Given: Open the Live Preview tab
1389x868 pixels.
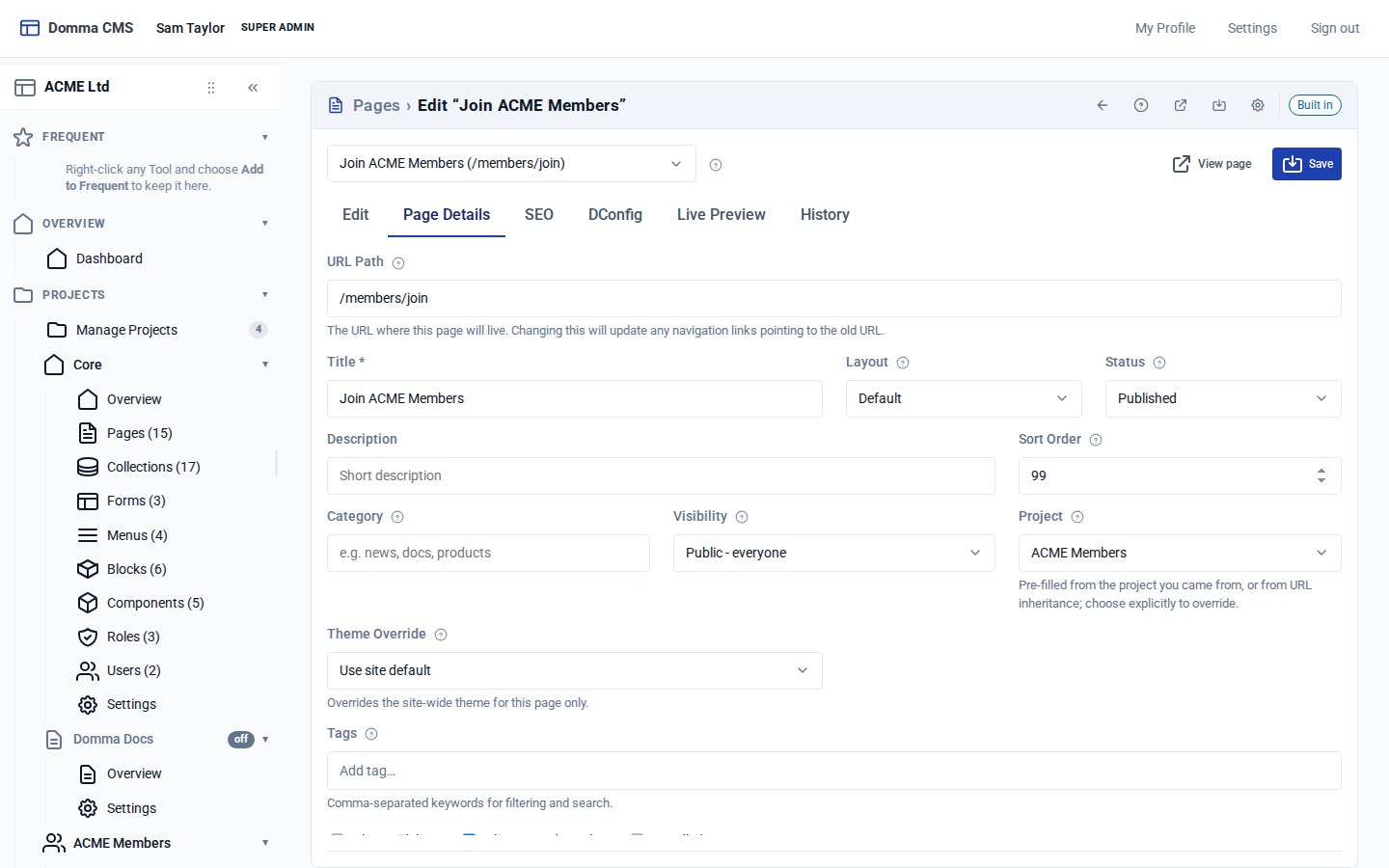Looking at the screenshot, I should tap(722, 215).
